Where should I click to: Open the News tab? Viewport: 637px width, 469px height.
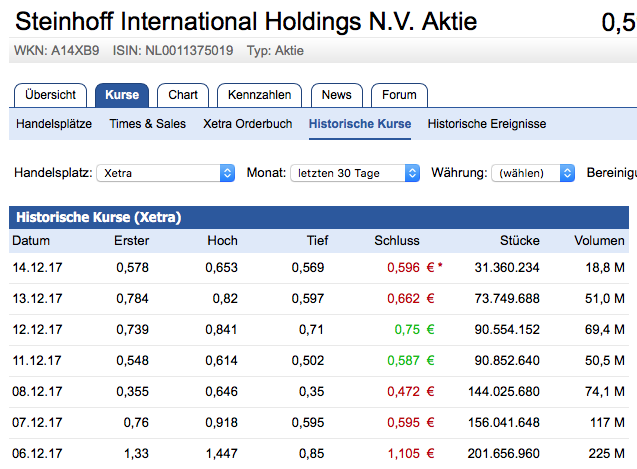click(336, 95)
